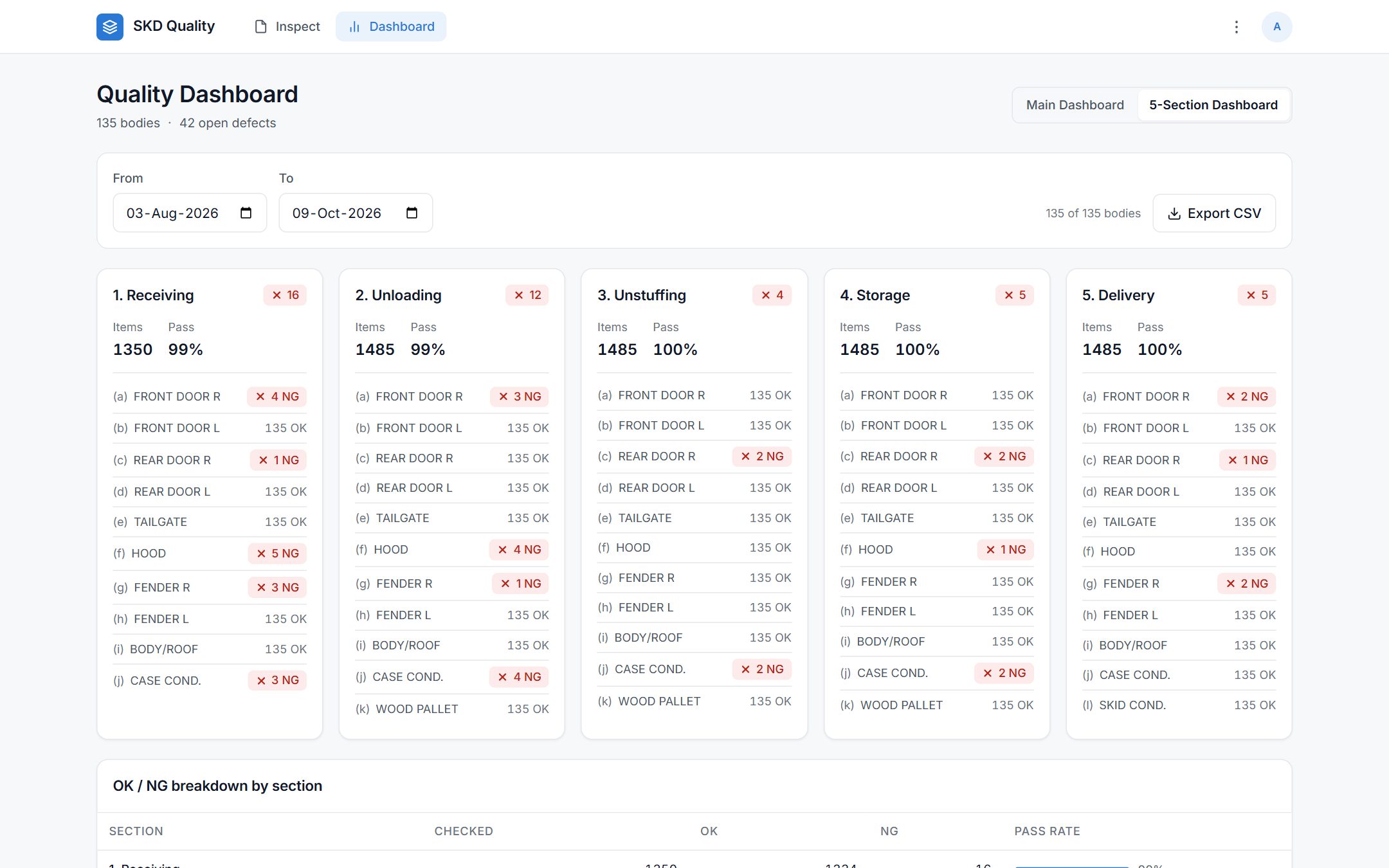Click the PASS RATE column header
Viewport: 1389px width, 868px height.
click(1047, 831)
